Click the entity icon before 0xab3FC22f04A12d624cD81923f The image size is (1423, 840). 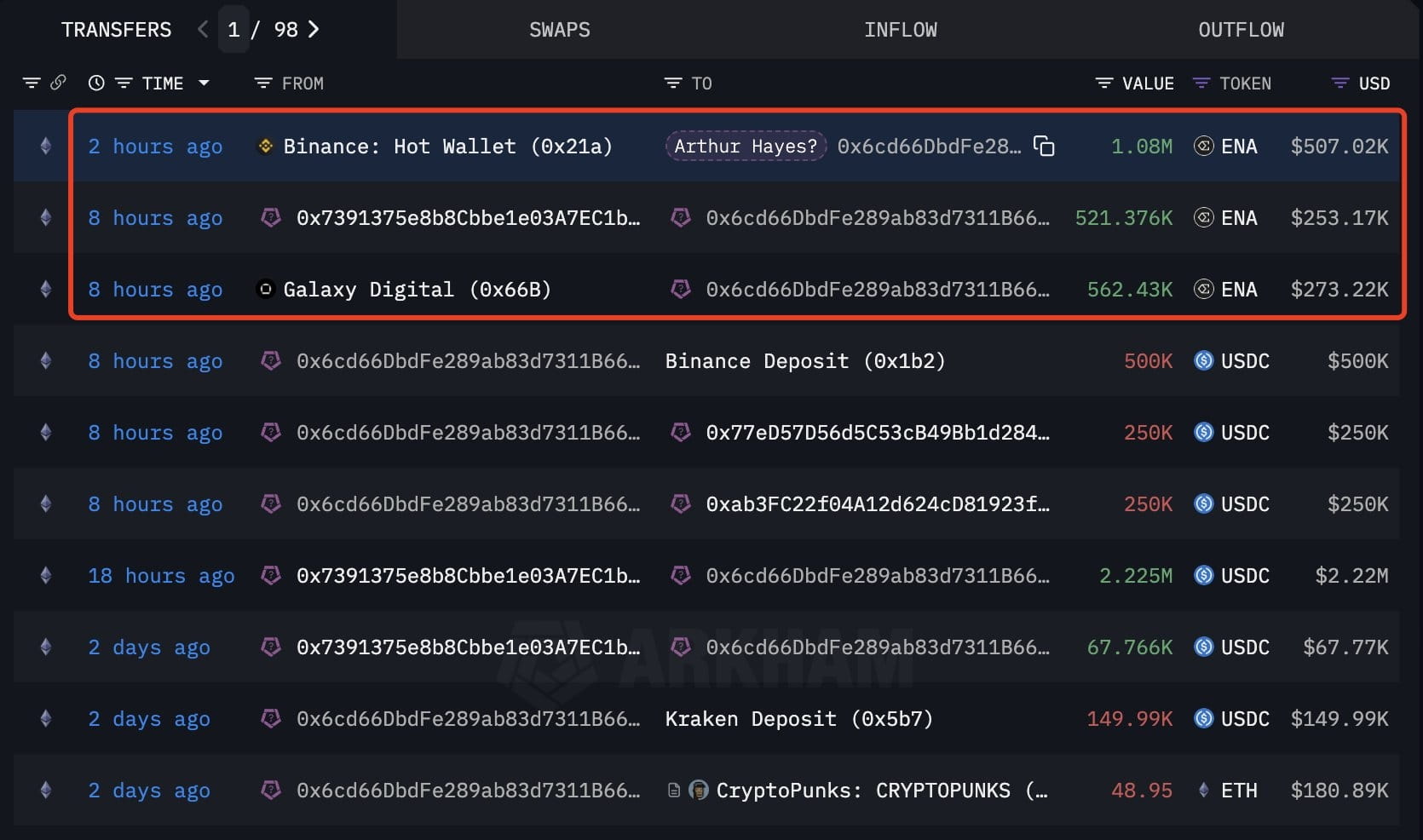tap(681, 504)
